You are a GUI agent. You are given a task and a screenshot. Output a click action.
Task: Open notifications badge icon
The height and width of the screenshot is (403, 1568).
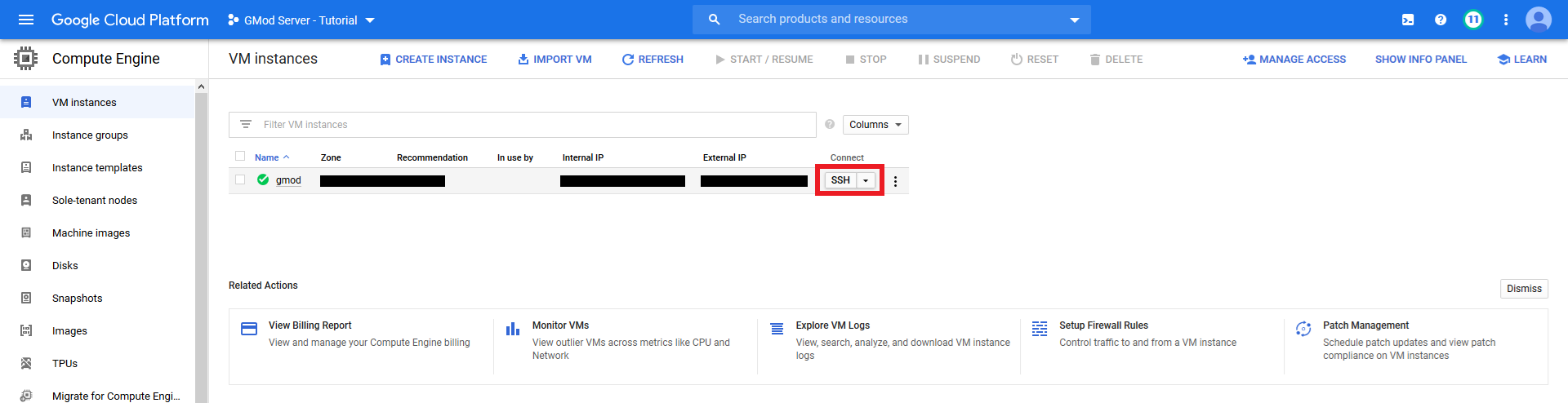click(x=1473, y=20)
